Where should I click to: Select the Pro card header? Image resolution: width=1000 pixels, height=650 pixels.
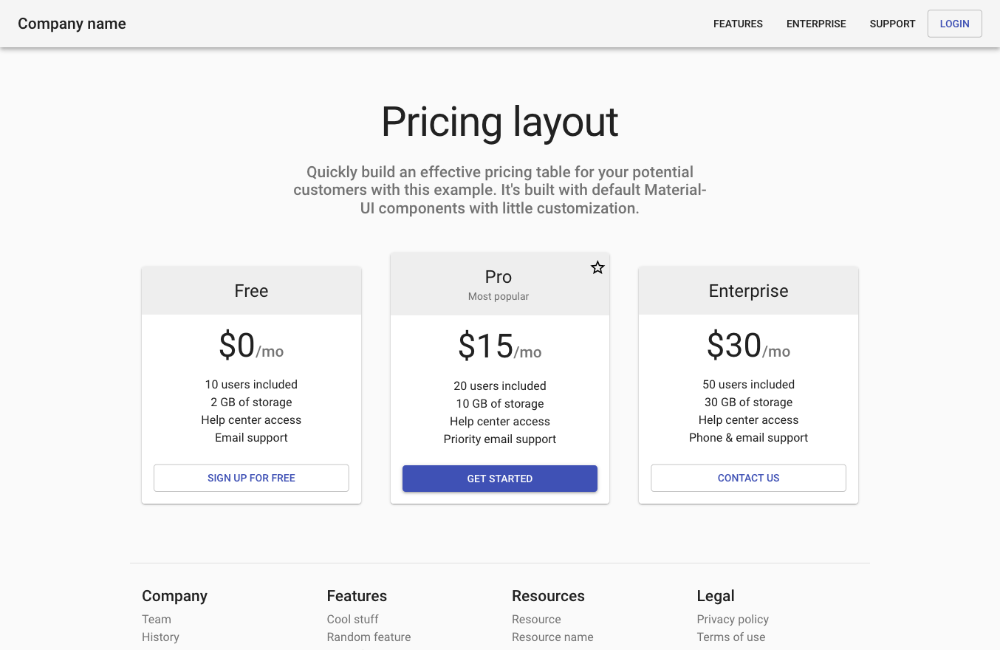(x=500, y=284)
